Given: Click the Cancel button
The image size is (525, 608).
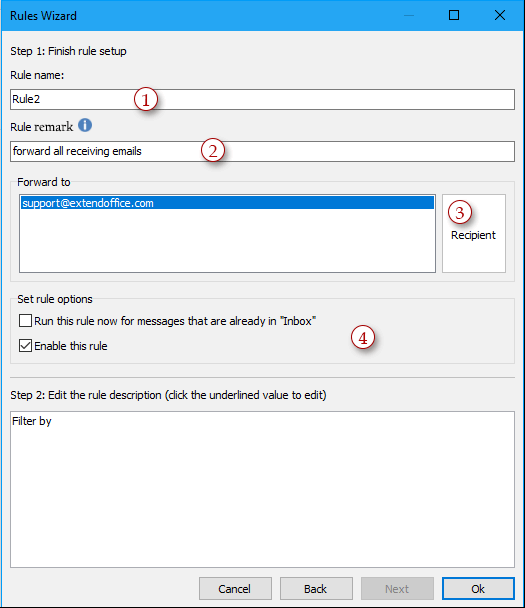Looking at the screenshot, I should pos(235,589).
